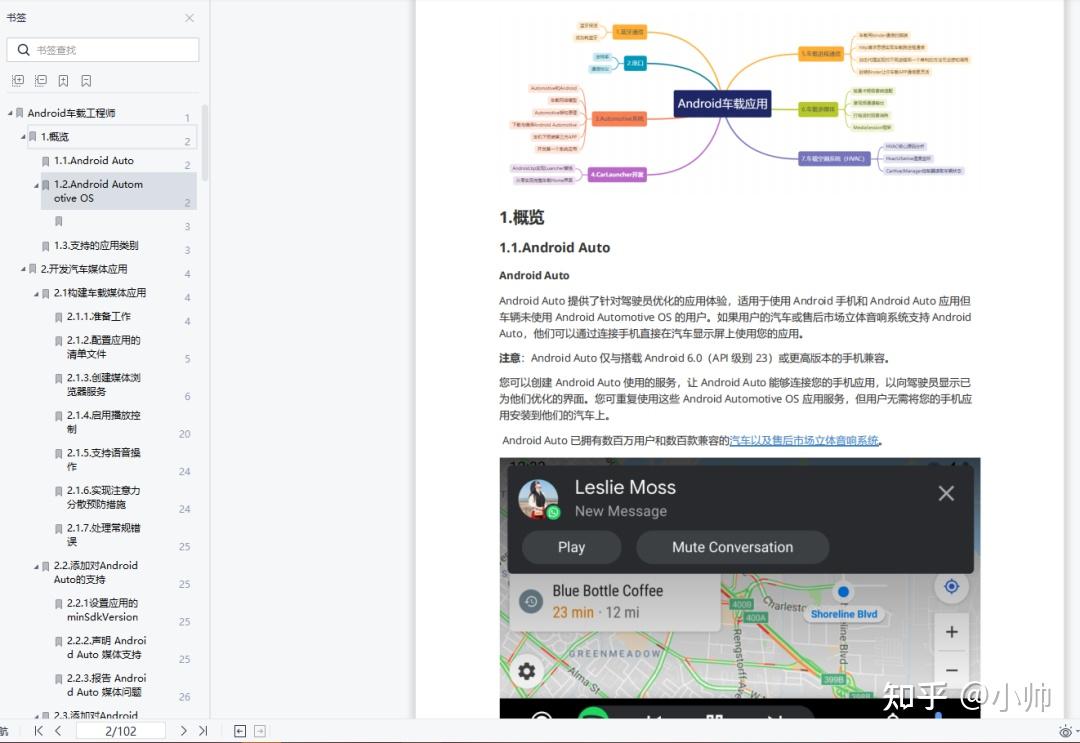The height and width of the screenshot is (743, 1080).
Task: Click the add bookmark icon
Action: point(63,80)
